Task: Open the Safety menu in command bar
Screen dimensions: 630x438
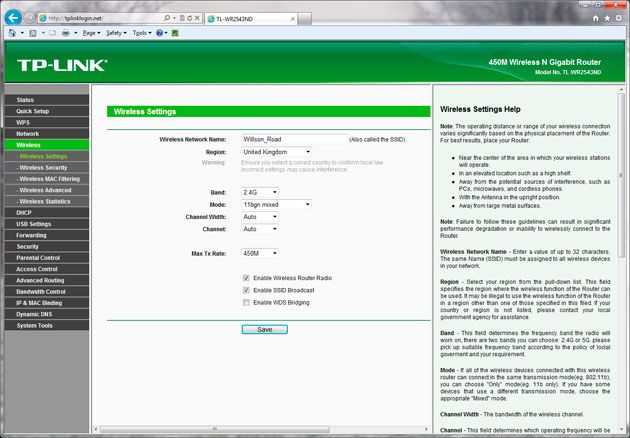Action: click(x=117, y=32)
